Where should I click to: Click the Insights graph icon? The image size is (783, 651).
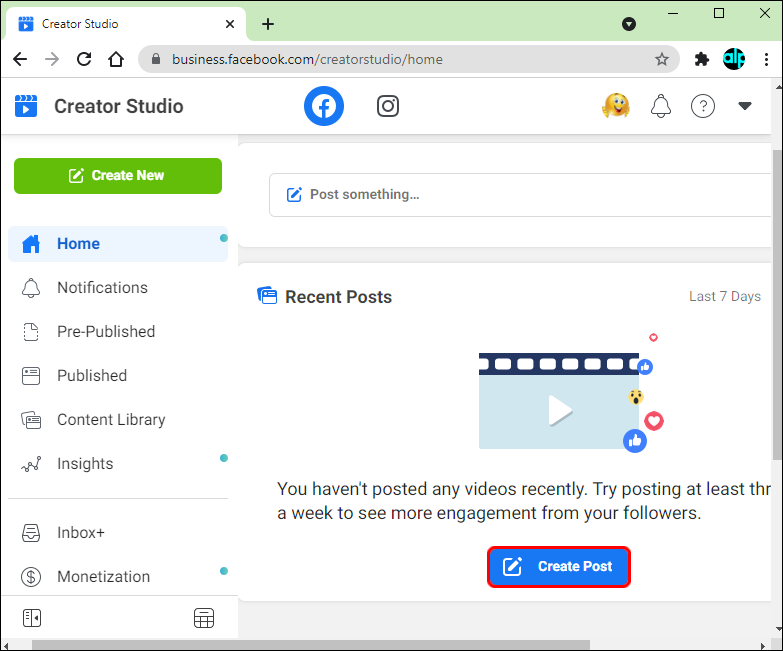(x=31, y=464)
